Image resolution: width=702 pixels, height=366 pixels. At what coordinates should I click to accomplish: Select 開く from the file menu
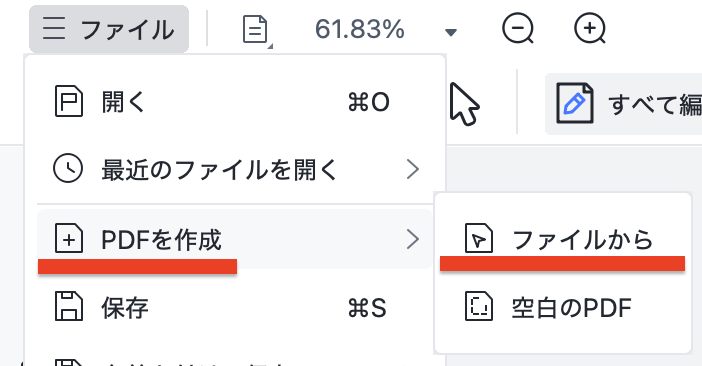click(x=235, y=102)
